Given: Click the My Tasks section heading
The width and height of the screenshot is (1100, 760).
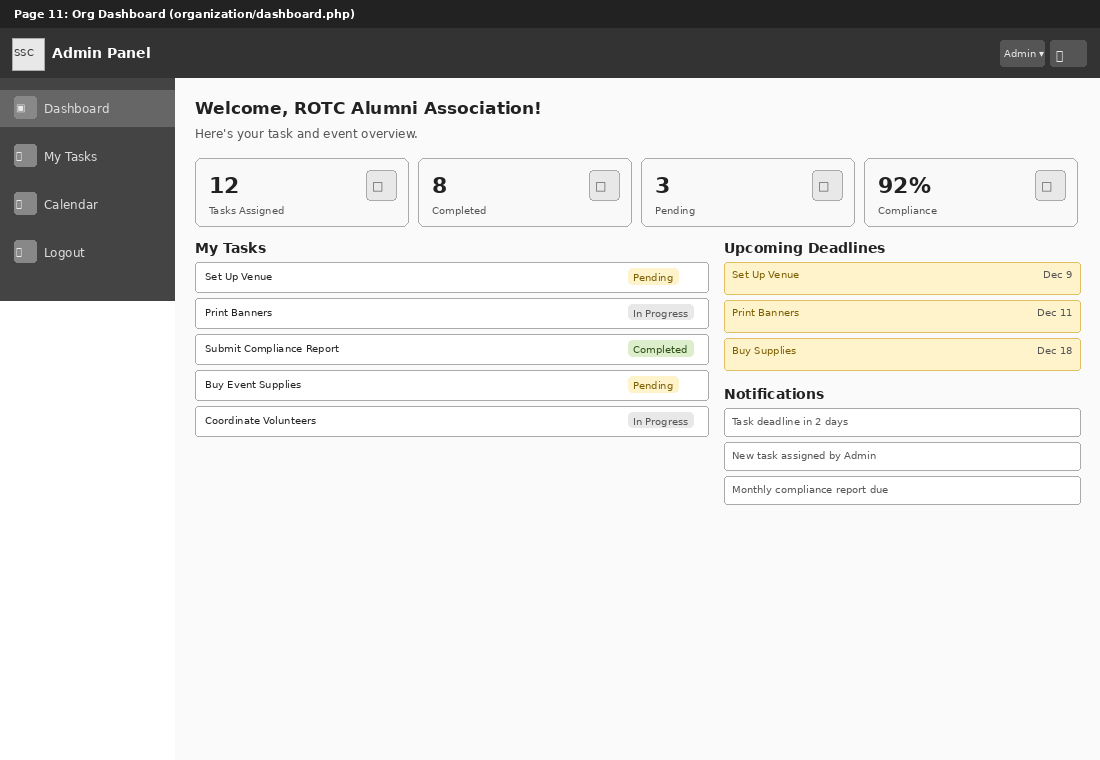Looking at the screenshot, I should [x=231, y=248].
